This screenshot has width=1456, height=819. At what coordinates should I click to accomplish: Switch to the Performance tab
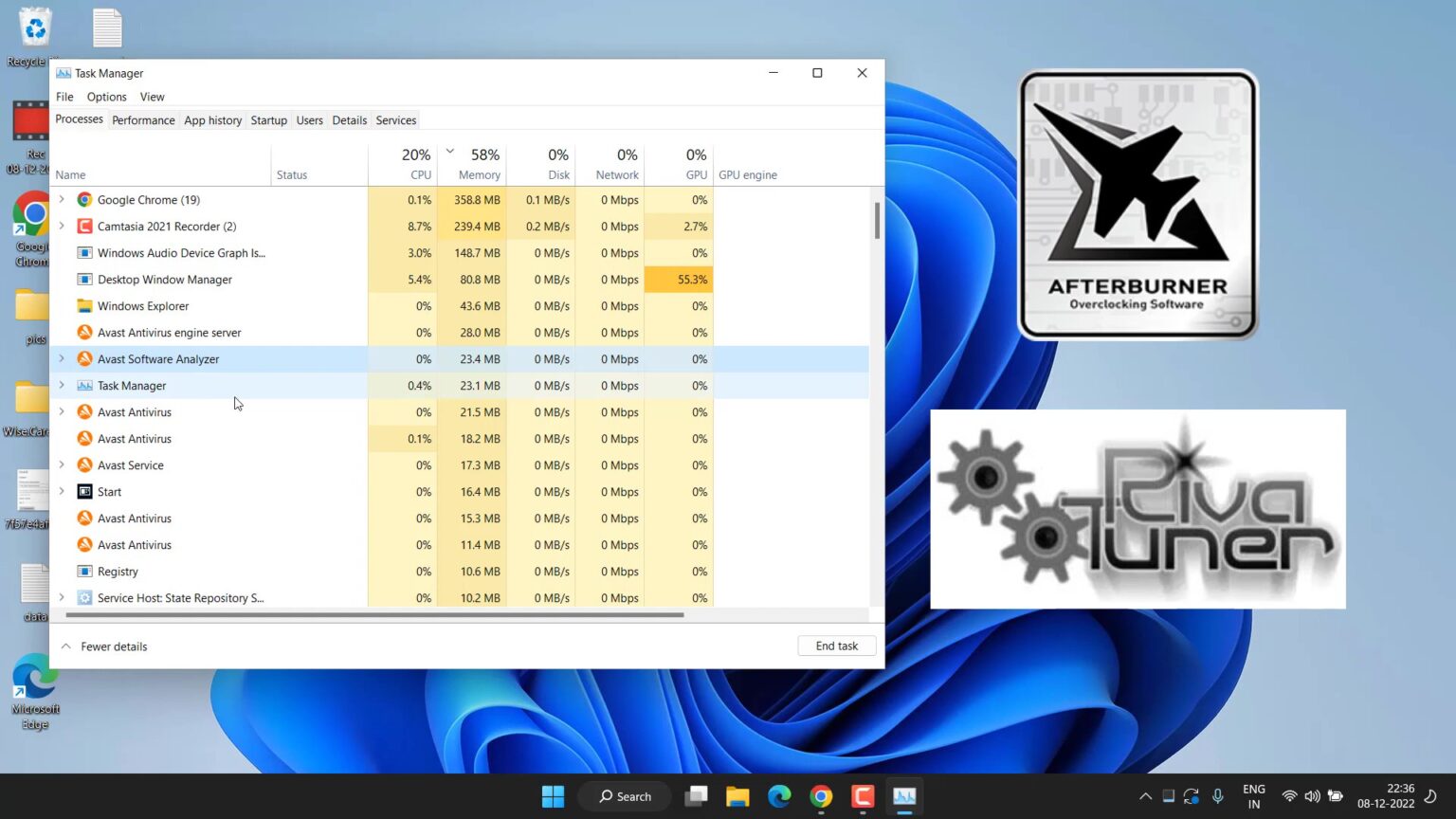point(143,119)
